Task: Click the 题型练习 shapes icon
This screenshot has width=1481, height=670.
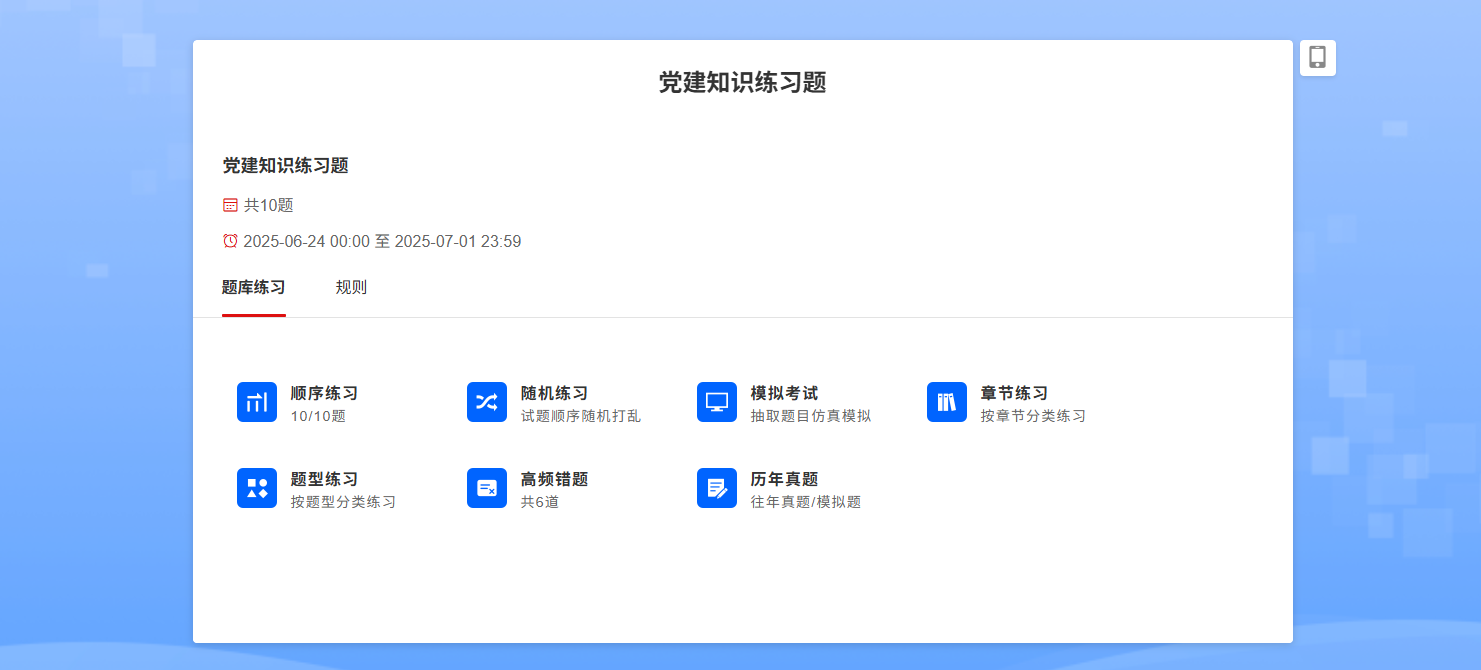Action: tap(257, 488)
